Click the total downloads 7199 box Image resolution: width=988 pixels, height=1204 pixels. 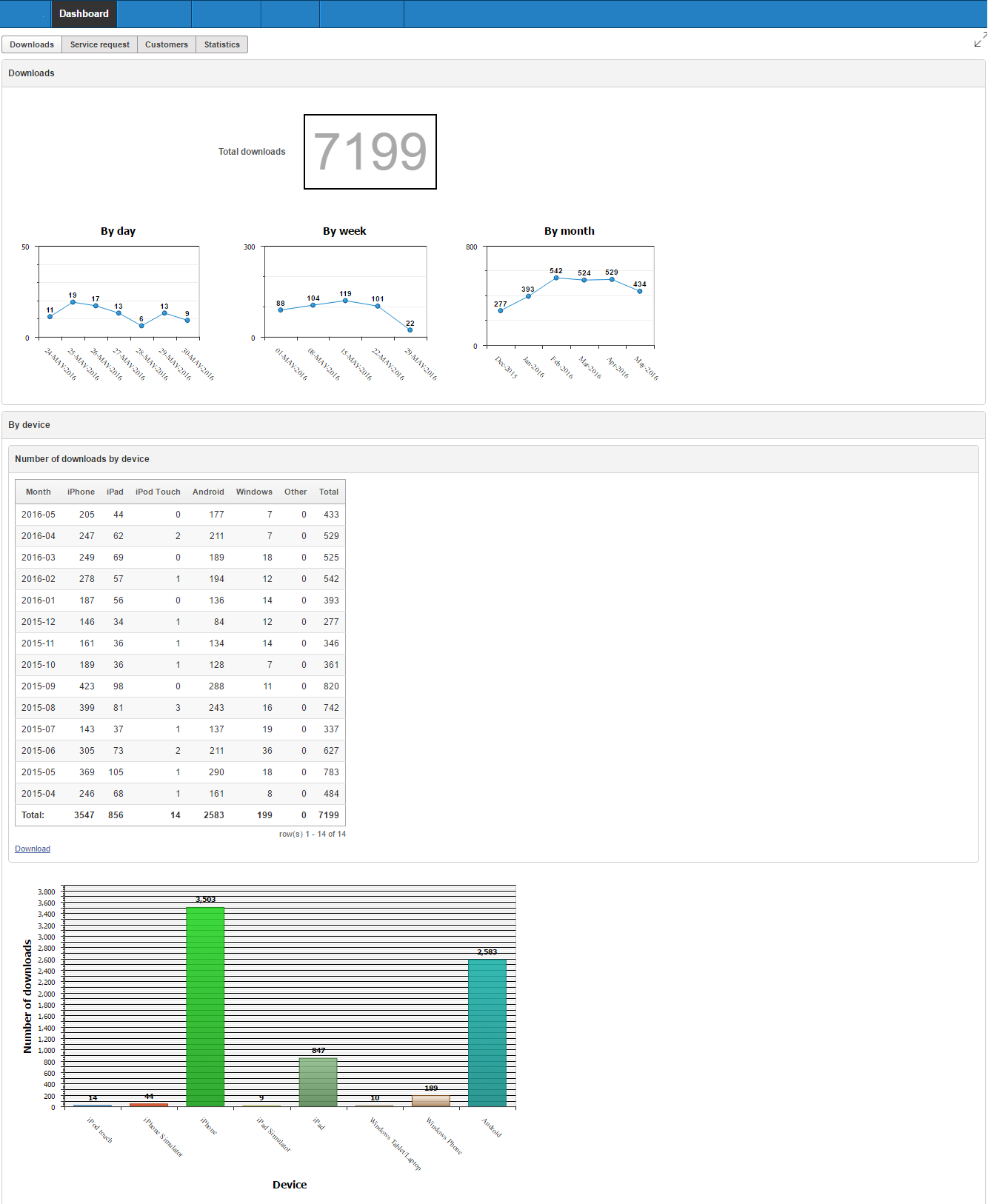370,152
